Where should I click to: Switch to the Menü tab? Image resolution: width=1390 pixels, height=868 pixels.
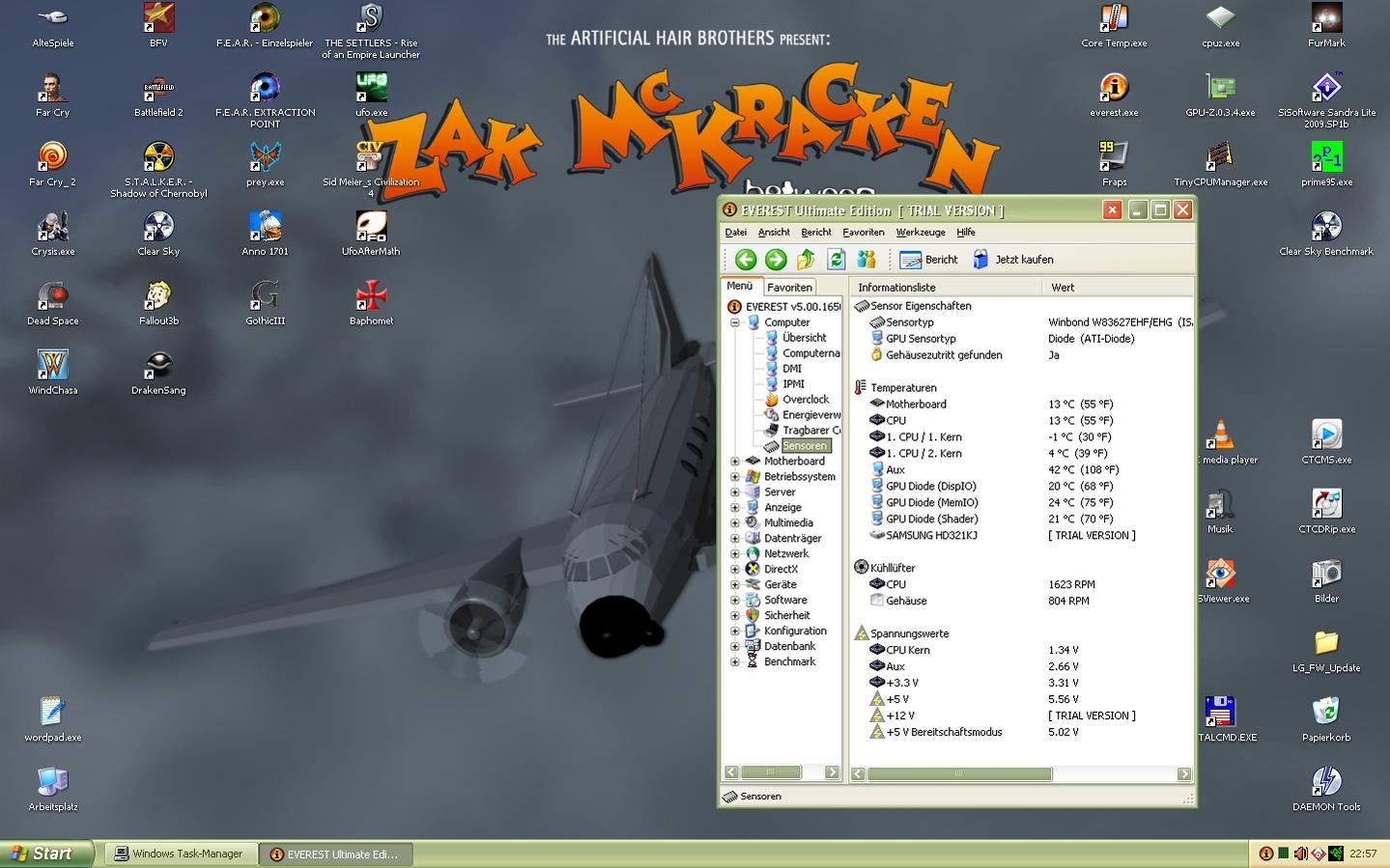[x=740, y=286]
